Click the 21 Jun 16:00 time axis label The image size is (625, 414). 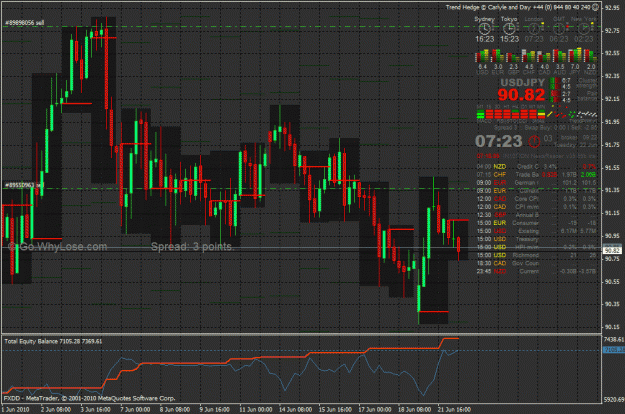(454, 410)
